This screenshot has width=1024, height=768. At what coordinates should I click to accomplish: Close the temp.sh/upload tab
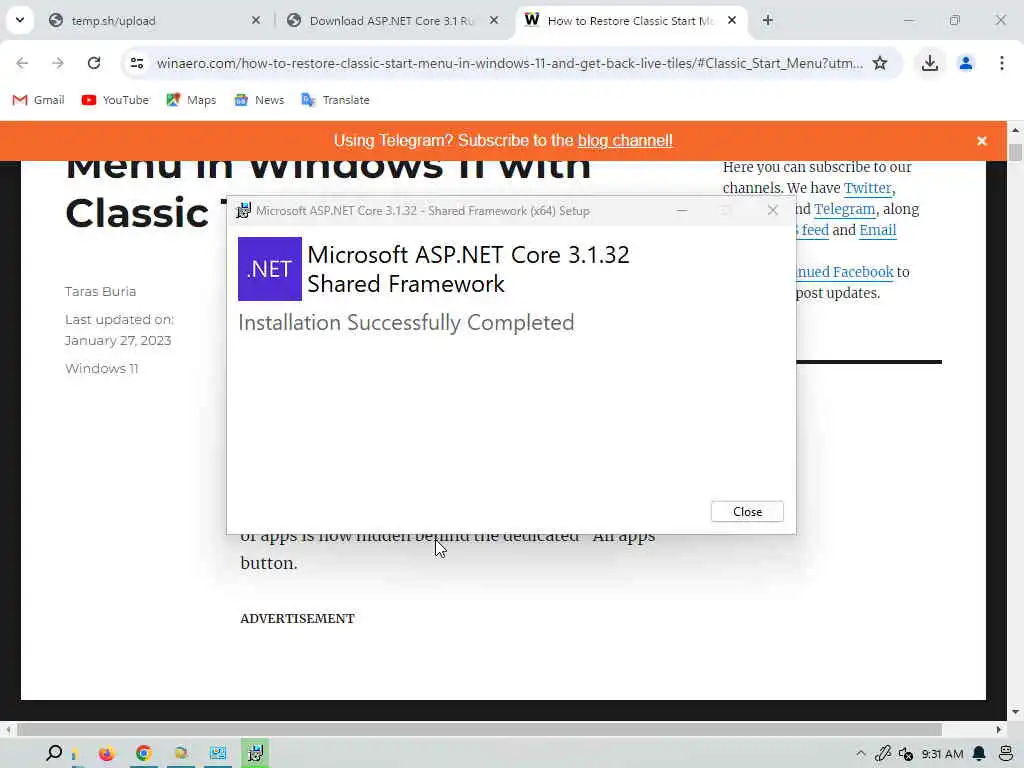click(256, 21)
